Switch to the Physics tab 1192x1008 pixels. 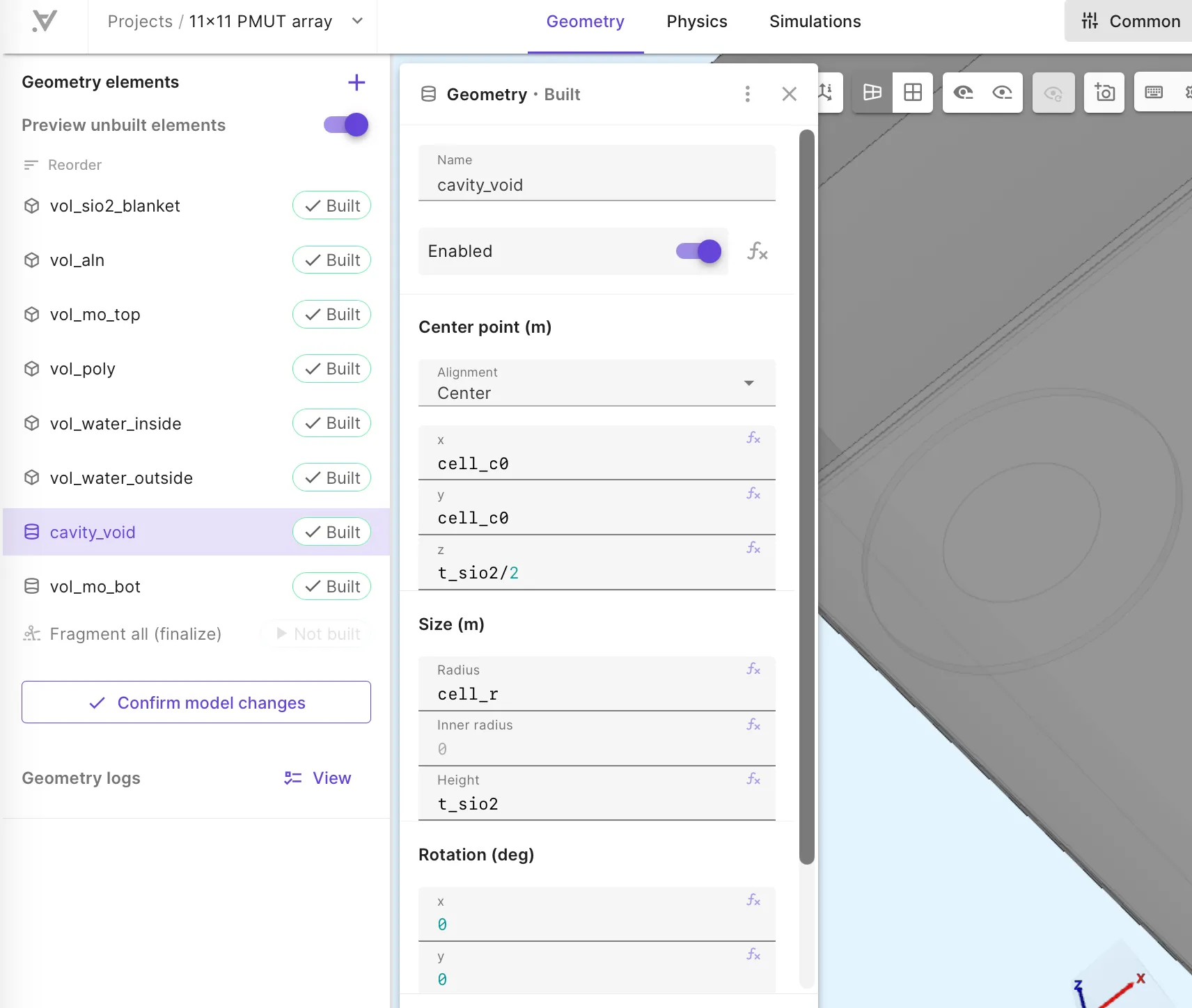pyautogui.click(x=697, y=22)
